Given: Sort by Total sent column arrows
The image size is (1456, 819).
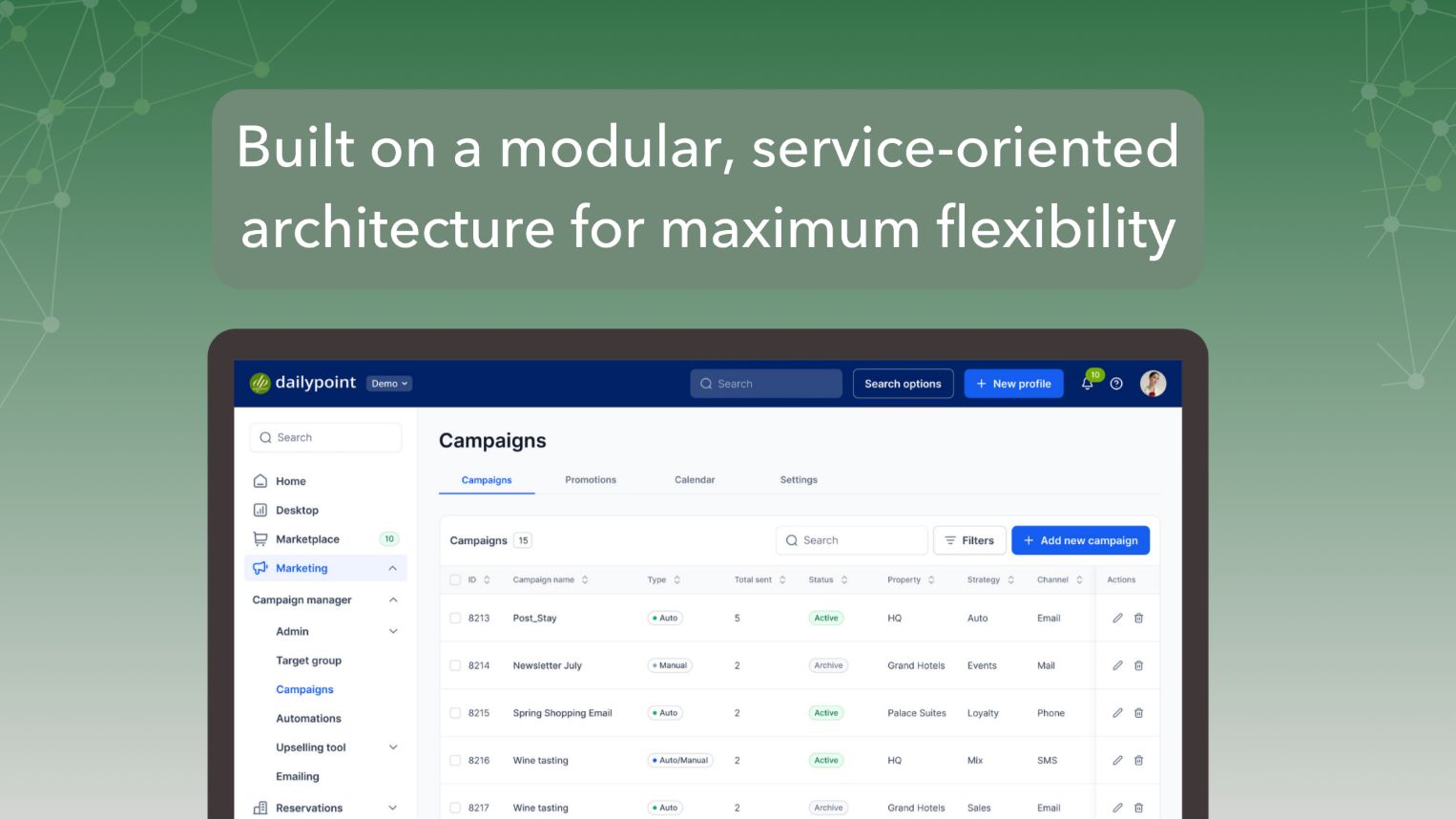Looking at the screenshot, I should coord(782,579).
